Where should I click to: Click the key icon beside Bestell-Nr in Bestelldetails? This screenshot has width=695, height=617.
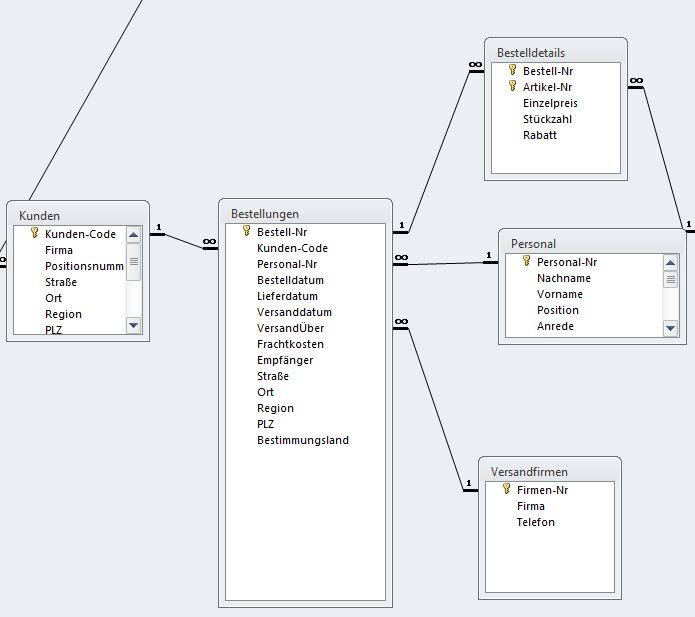coord(512,70)
